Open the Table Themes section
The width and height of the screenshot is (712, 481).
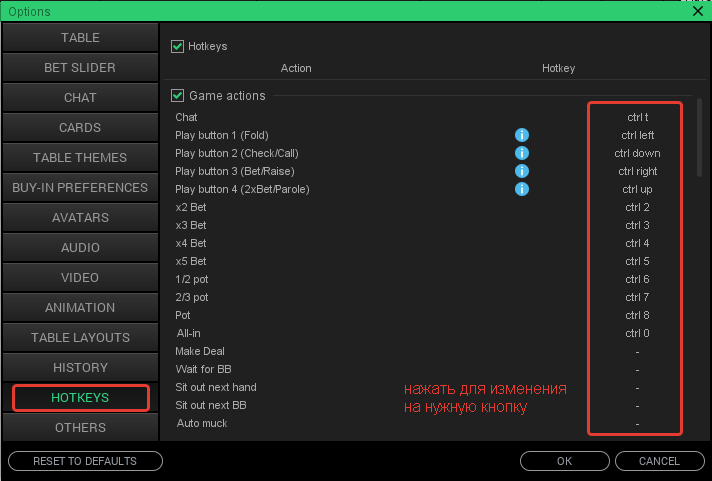[80, 158]
